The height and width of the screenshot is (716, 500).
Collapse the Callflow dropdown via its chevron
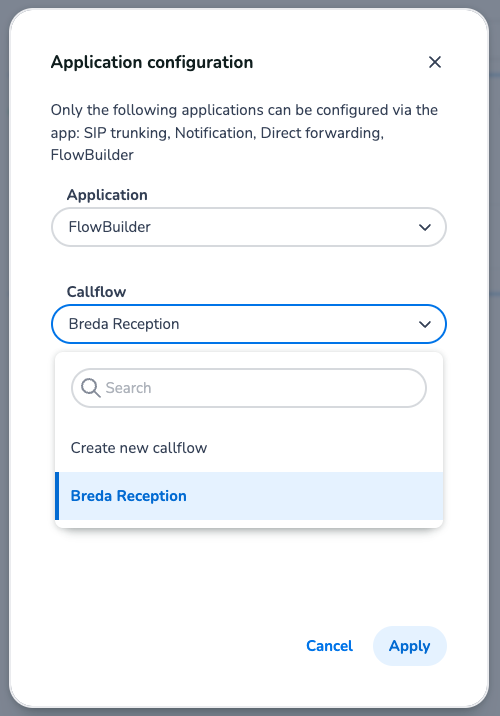point(425,324)
